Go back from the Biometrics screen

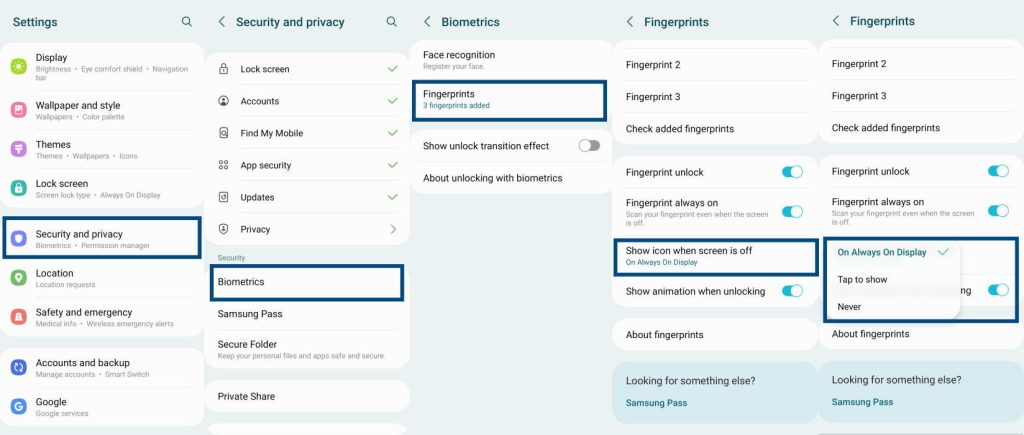click(427, 21)
